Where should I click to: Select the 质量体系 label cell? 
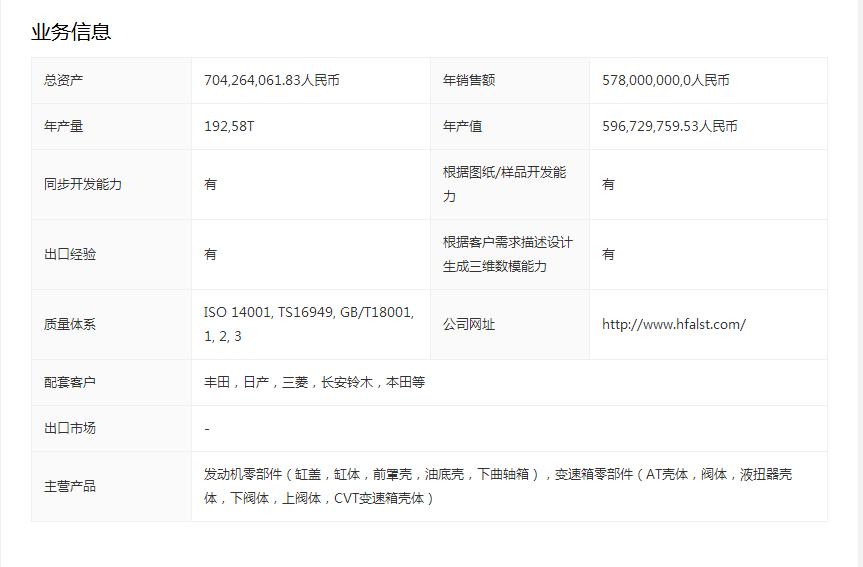pyautogui.click(x=111, y=324)
